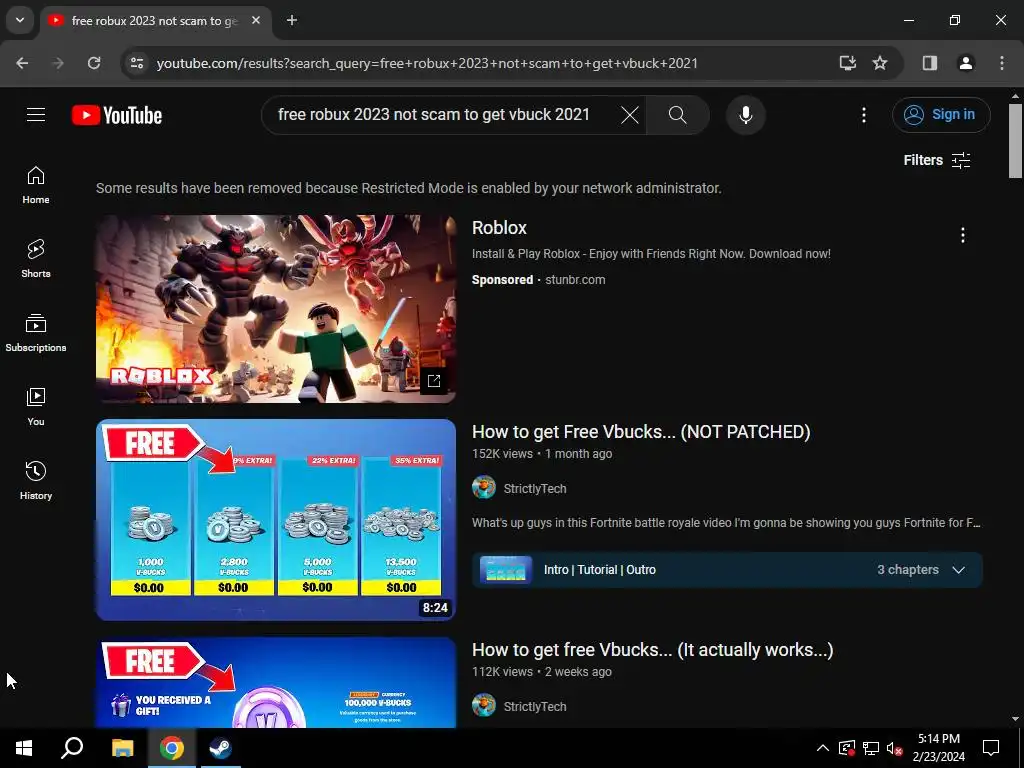Go back with the browser back arrow
This screenshot has height=768, width=1024.
pyautogui.click(x=22, y=63)
